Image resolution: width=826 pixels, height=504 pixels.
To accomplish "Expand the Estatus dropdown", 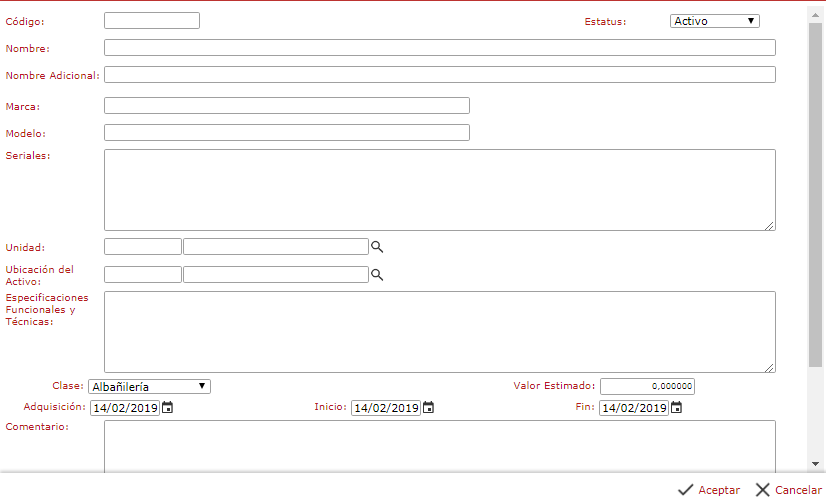I will coord(714,21).
